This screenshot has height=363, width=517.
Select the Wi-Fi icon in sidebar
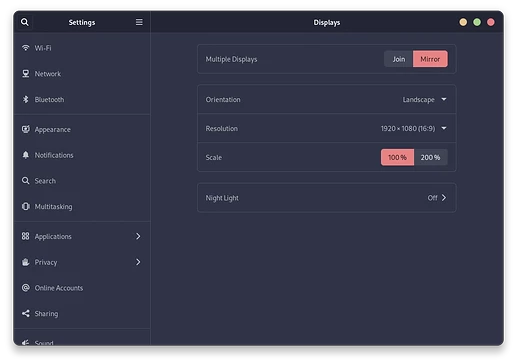(25, 48)
